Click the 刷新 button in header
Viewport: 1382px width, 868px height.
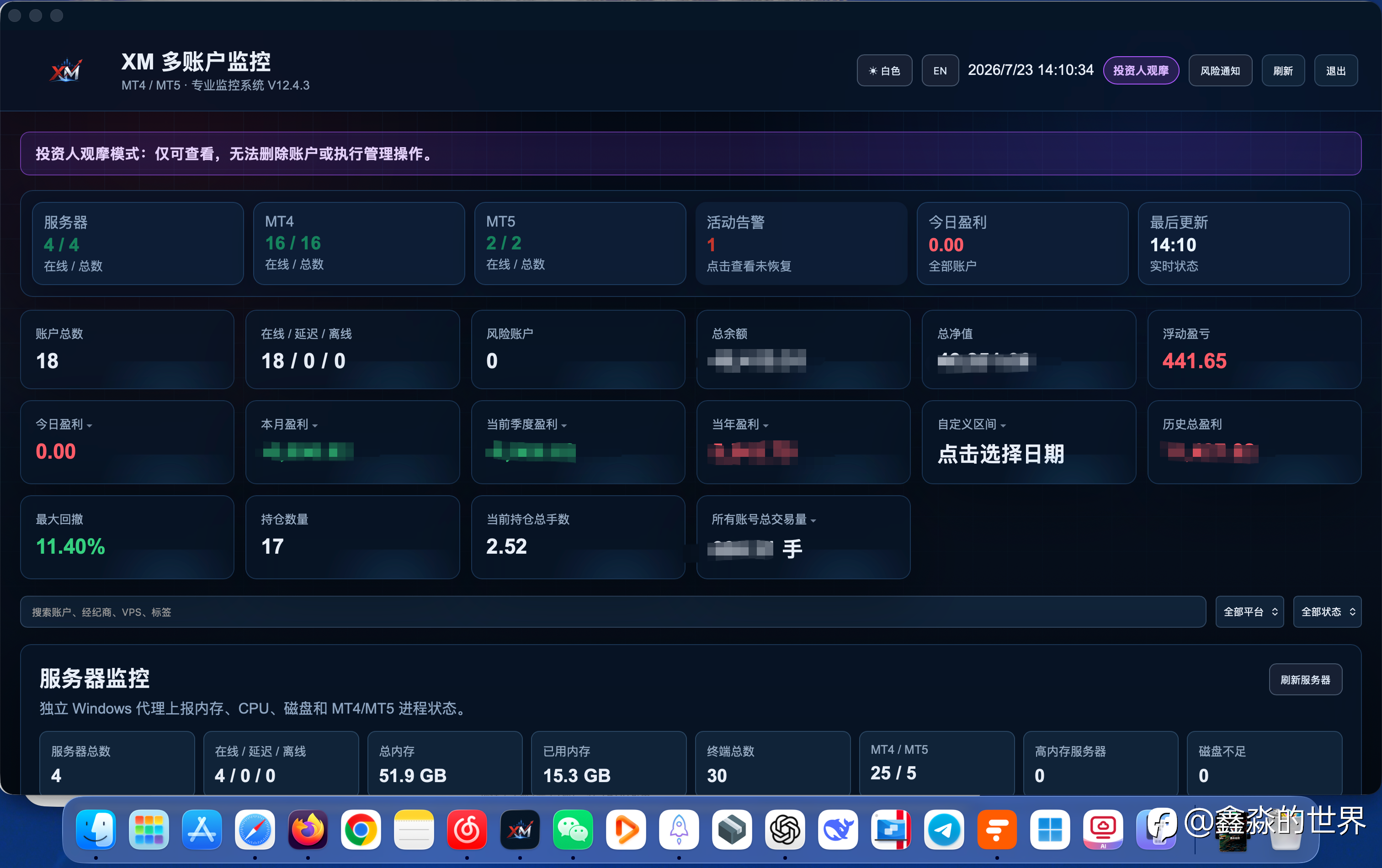point(1283,70)
